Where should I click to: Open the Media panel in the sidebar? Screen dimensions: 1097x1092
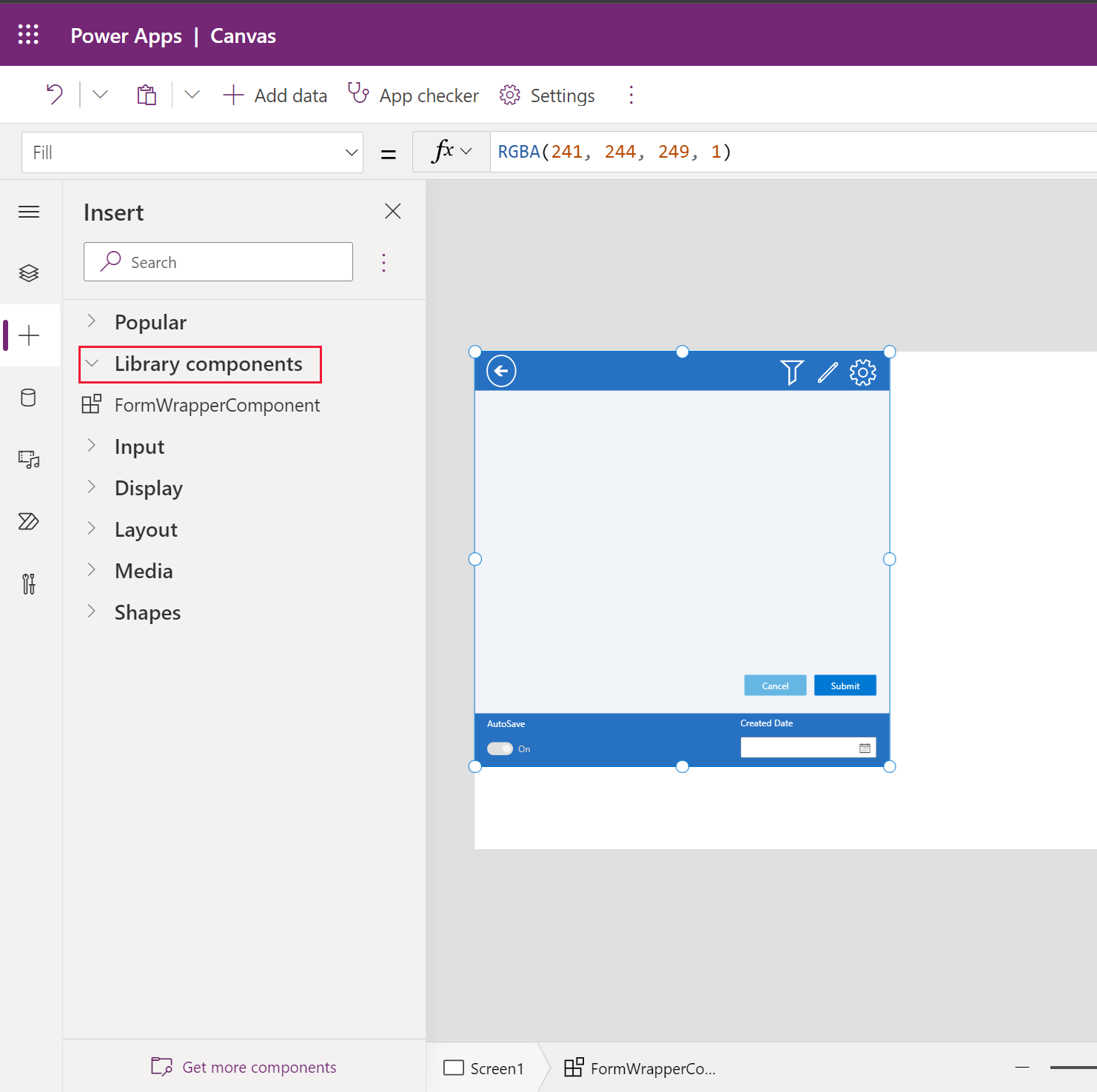click(29, 459)
